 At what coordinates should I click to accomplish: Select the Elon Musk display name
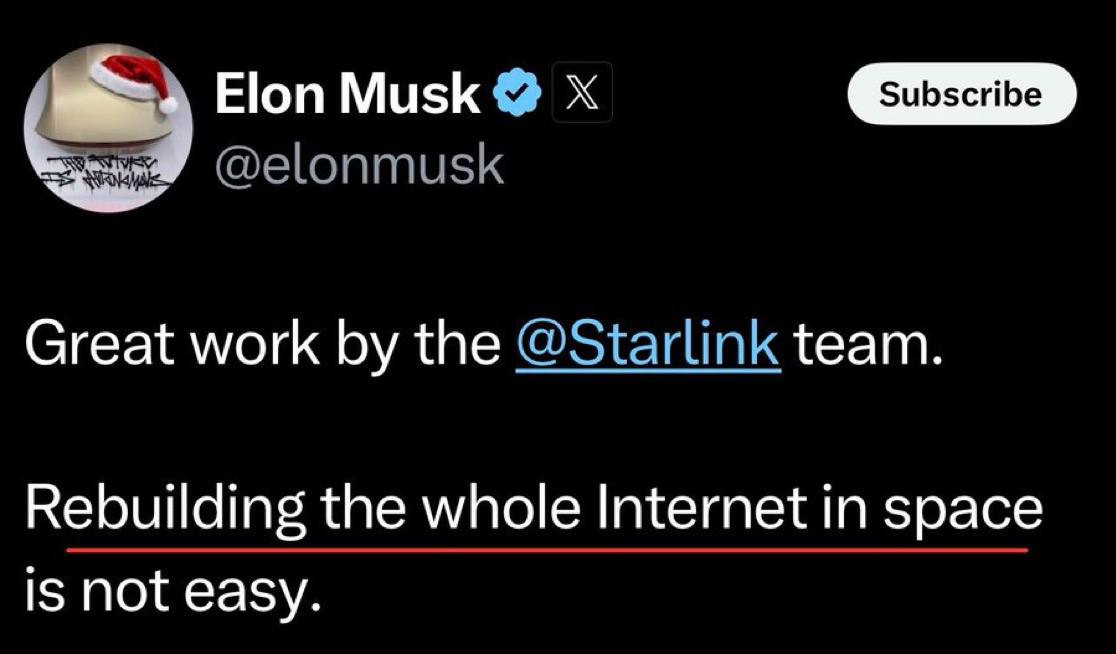coord(349,96)
